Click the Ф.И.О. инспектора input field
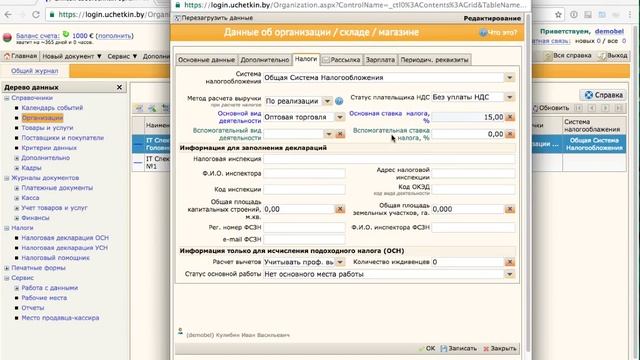The height and width of the screenshot is (360, 640). pos(304,173)
